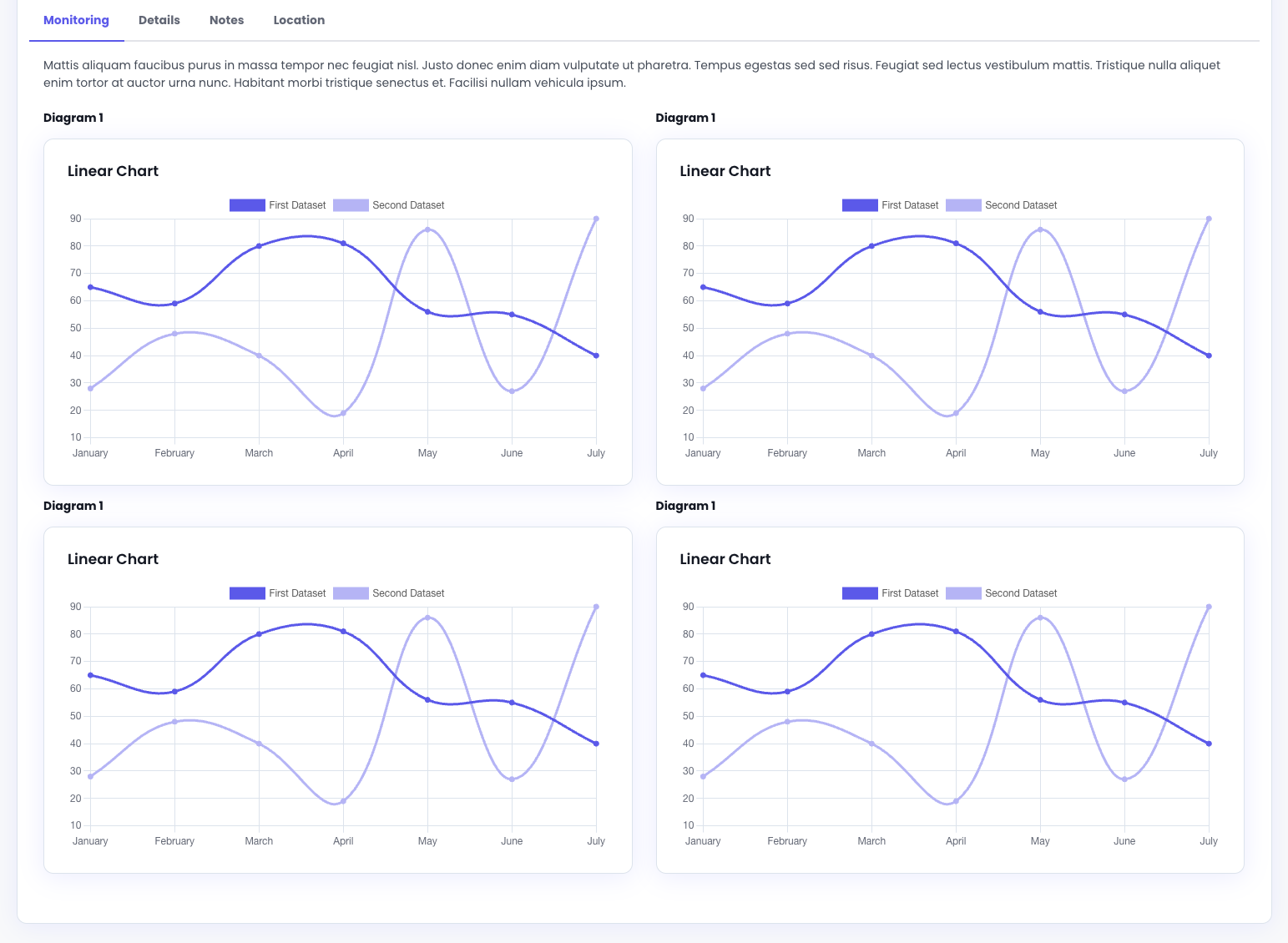Toggle Second Dataset legend in top-left chart

389,205
